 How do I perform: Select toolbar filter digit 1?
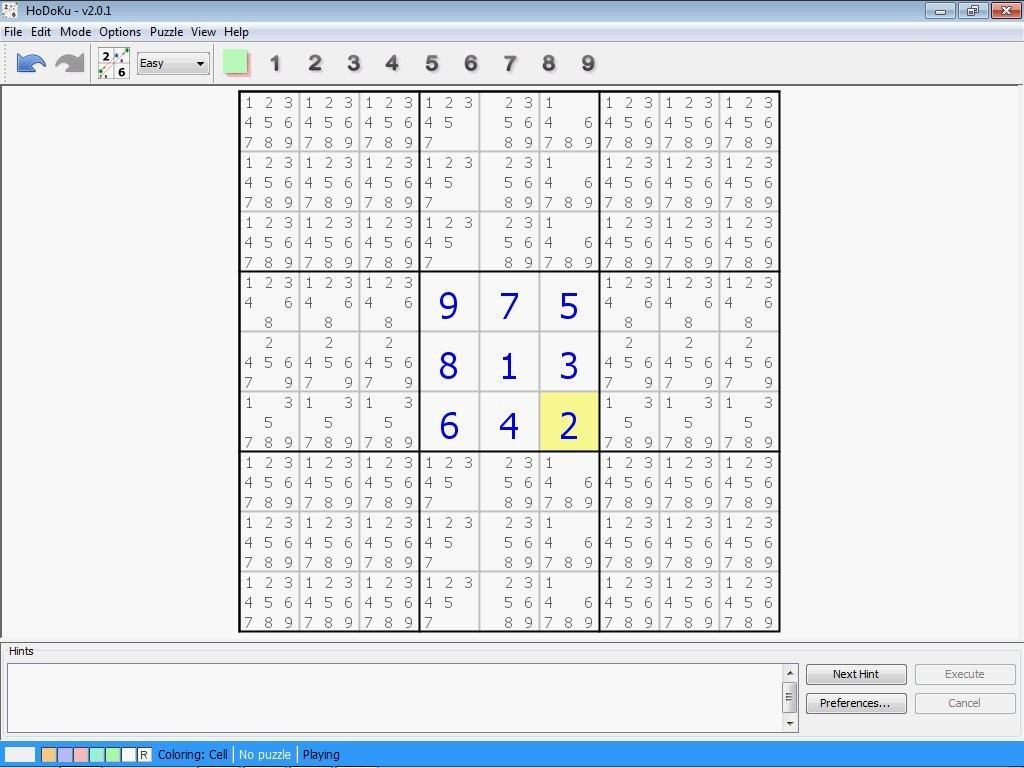[275, 63]
